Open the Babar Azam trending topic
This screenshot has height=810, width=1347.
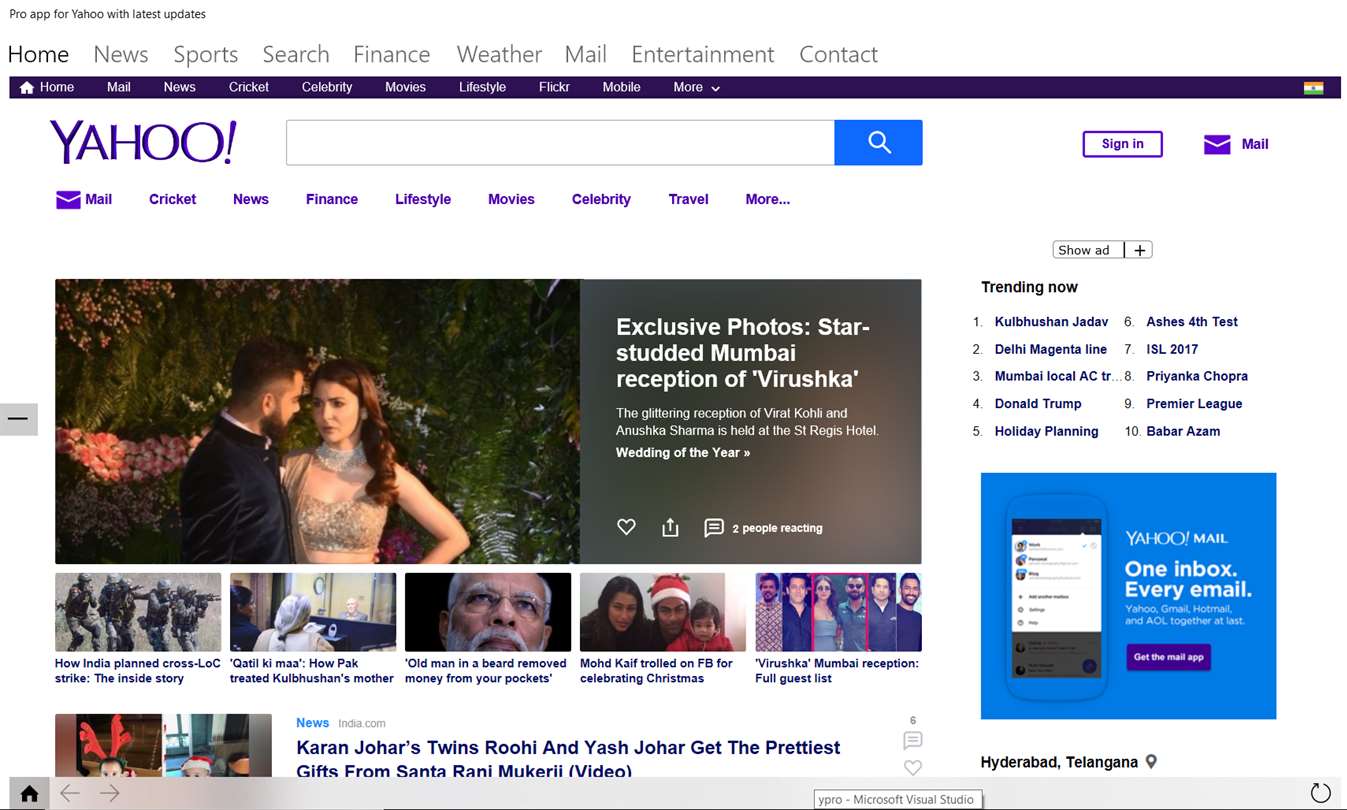pos(1183,431)
